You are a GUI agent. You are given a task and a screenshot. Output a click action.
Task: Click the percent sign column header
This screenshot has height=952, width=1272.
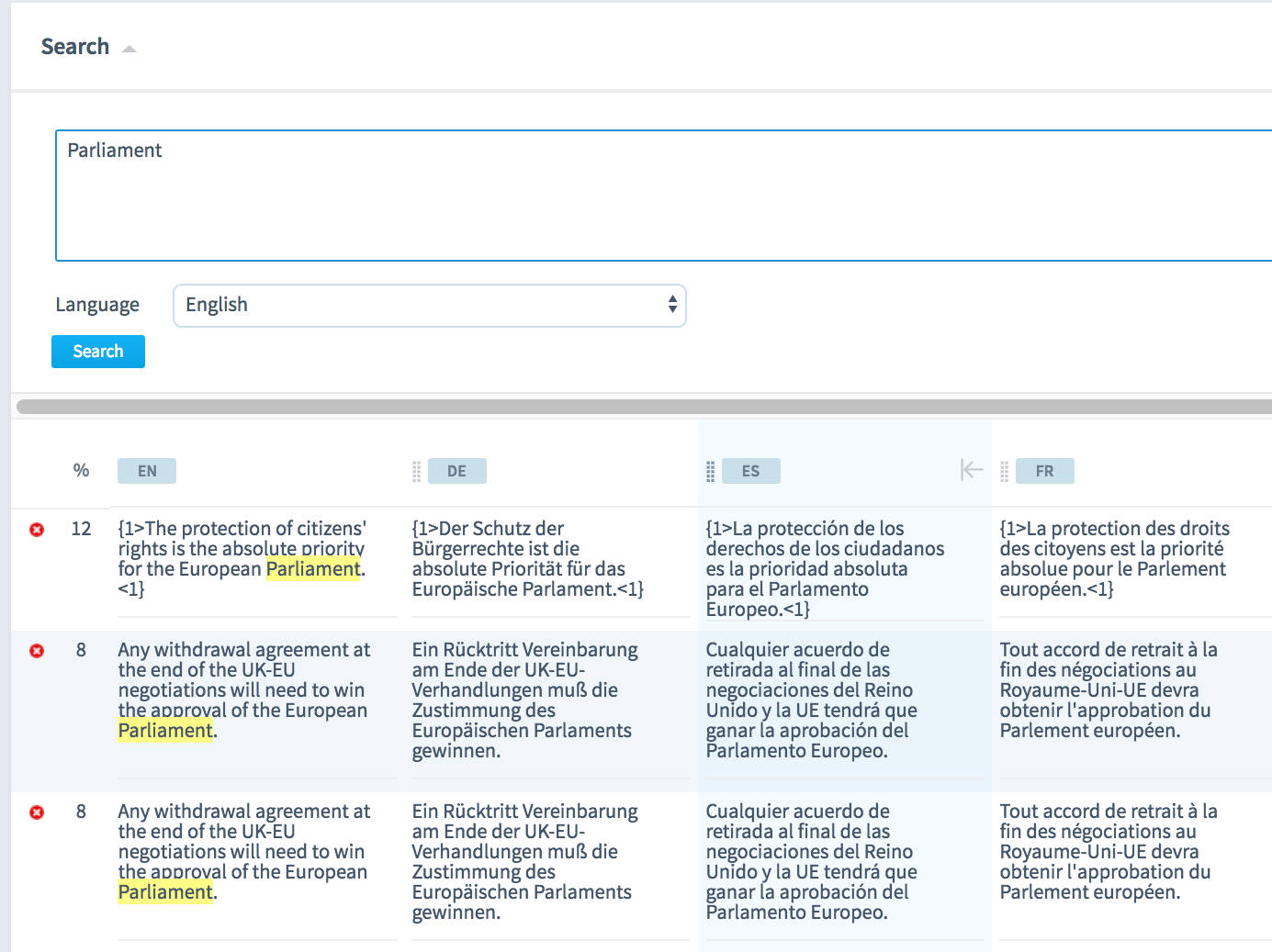point(81,470)
